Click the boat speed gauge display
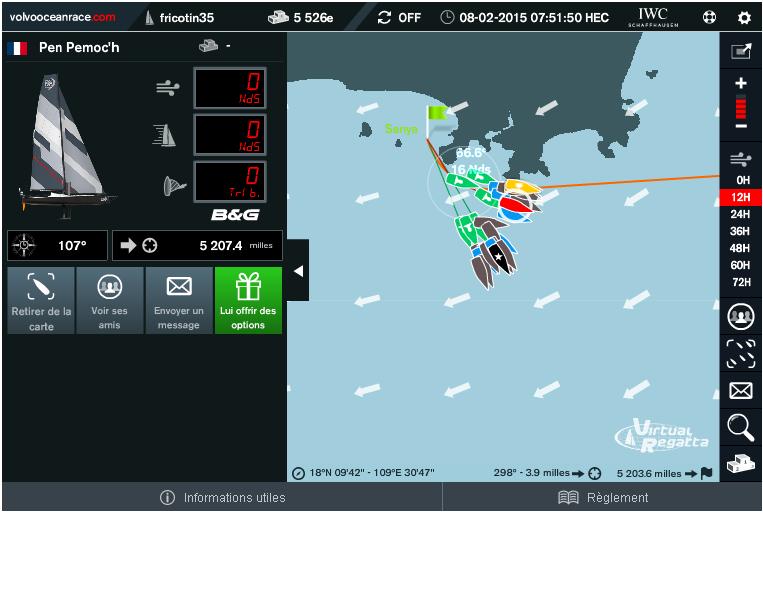Screen dimensions: 763x599 pyautogui.click(x=230, y=135)
